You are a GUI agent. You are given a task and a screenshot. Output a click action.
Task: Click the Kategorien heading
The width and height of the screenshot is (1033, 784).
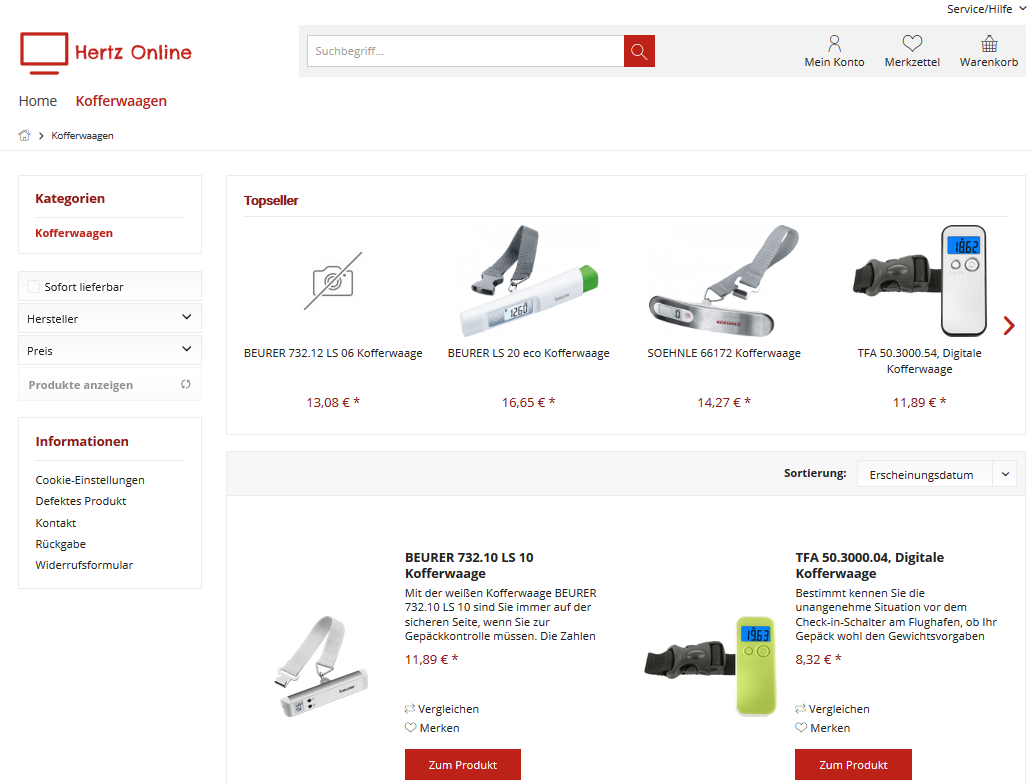pos(70,198)
